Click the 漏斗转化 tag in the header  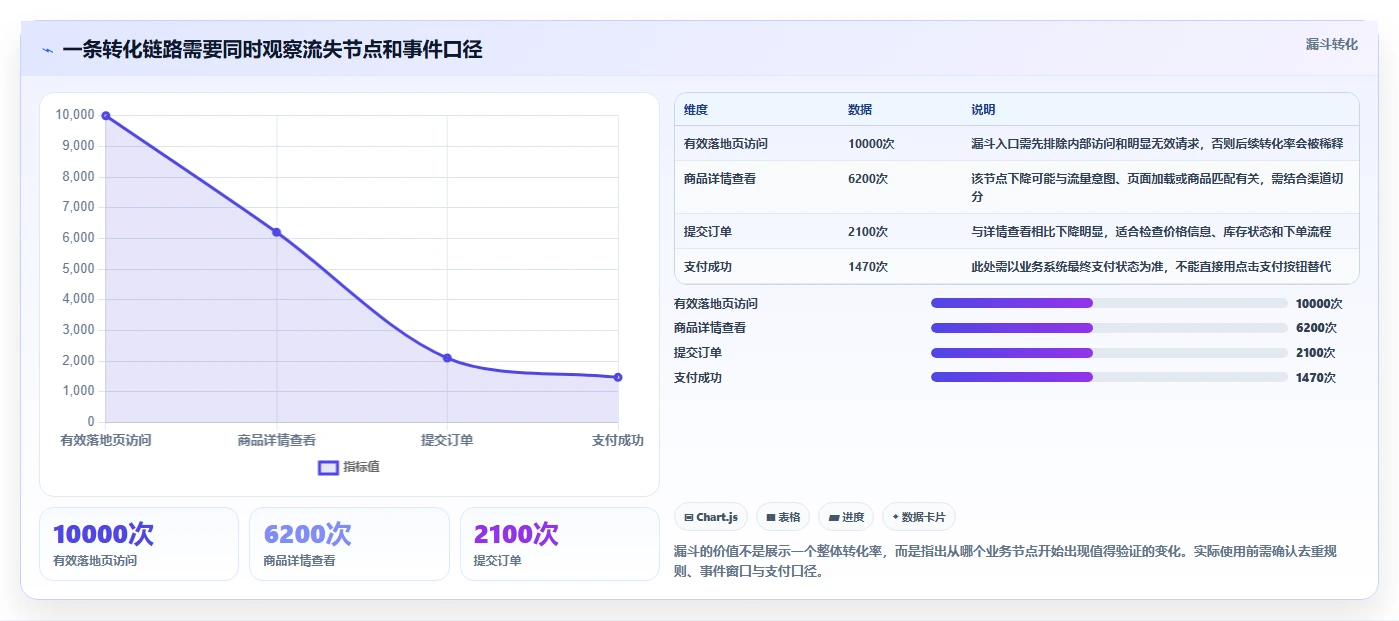tap(1332, 44)
